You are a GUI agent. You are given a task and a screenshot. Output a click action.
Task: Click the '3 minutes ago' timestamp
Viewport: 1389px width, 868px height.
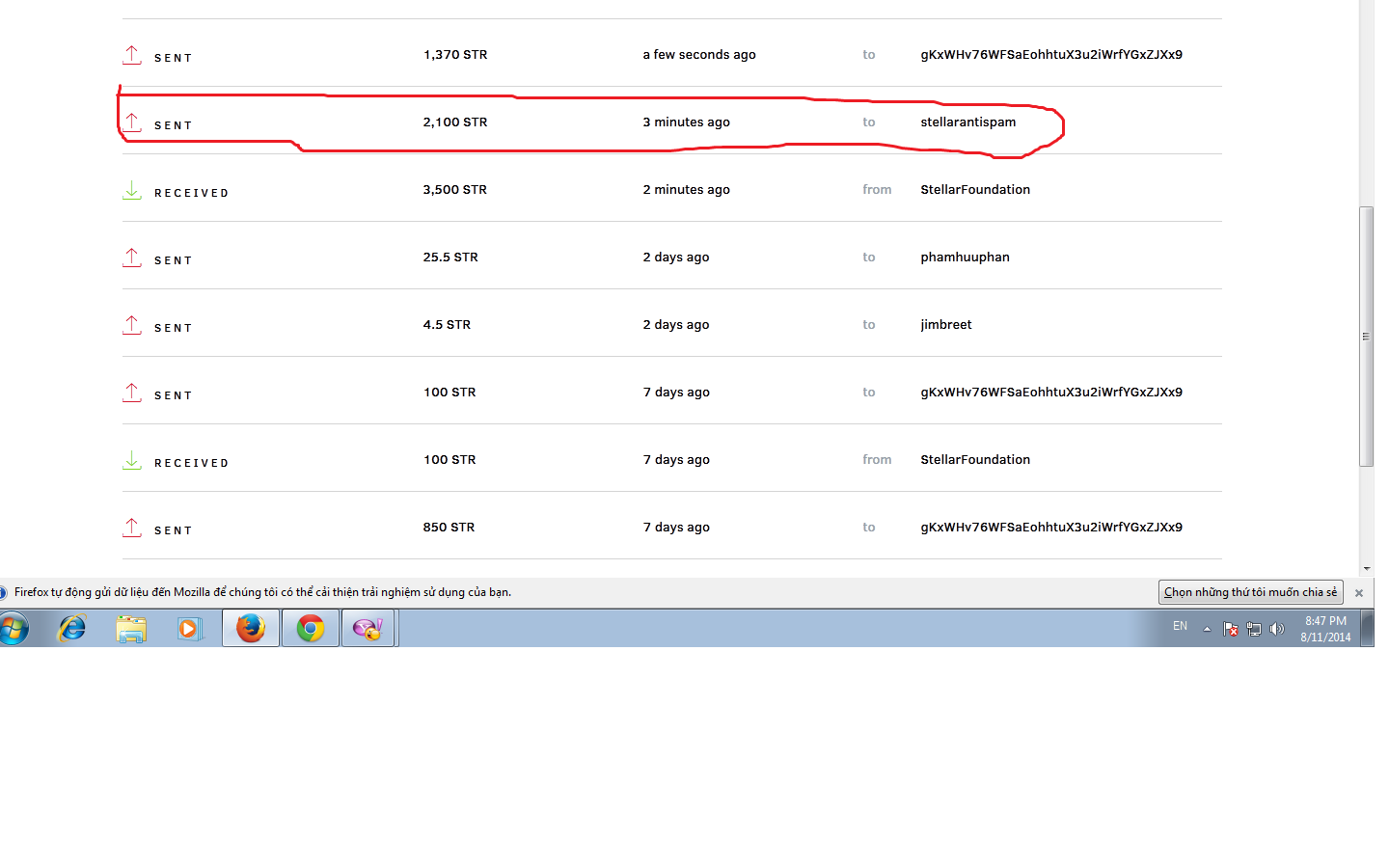[x=687, y=122]
